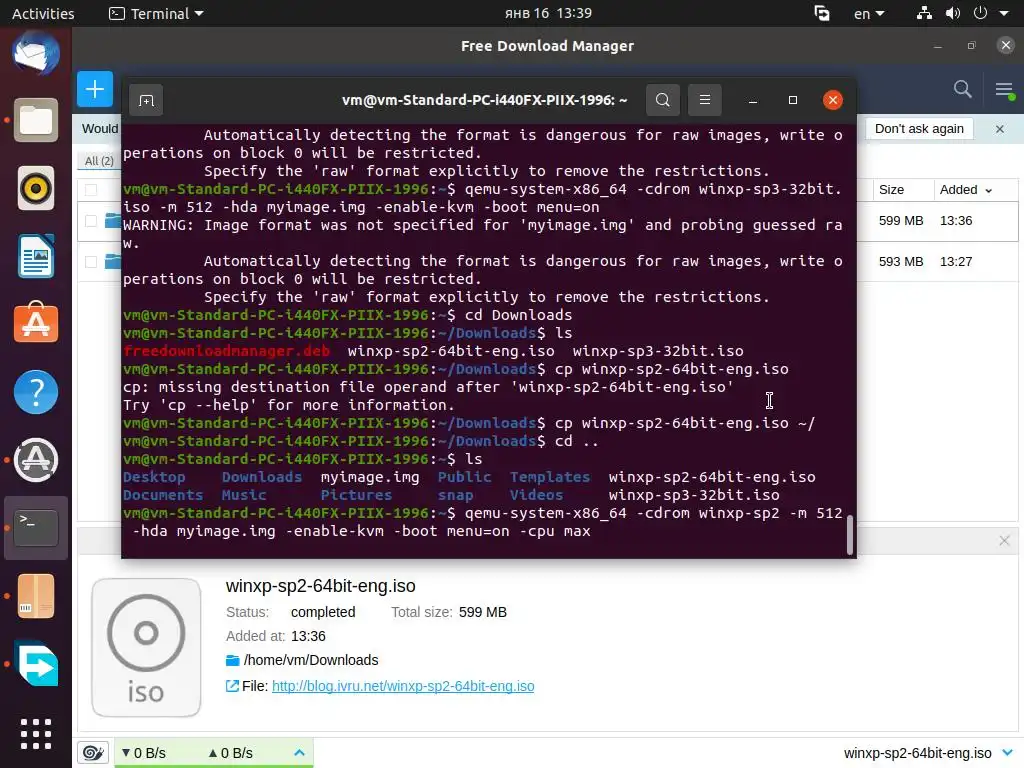Toggle snail mode in the status bar

click(93, 753)
